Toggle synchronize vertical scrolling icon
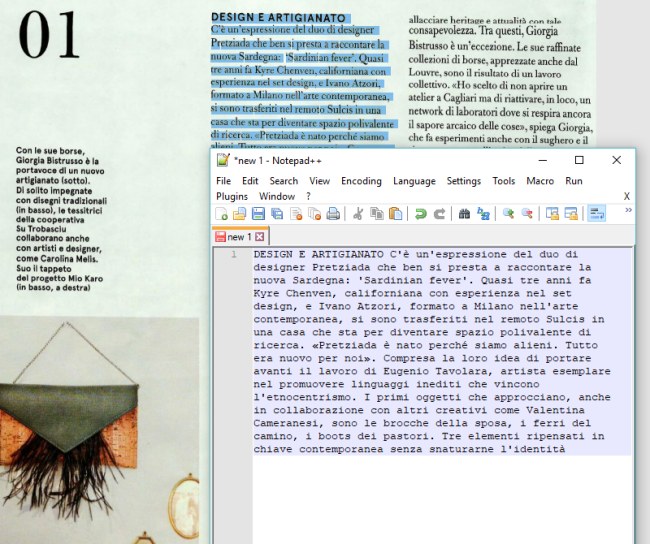The image size is (650, 544). [552, 214]
